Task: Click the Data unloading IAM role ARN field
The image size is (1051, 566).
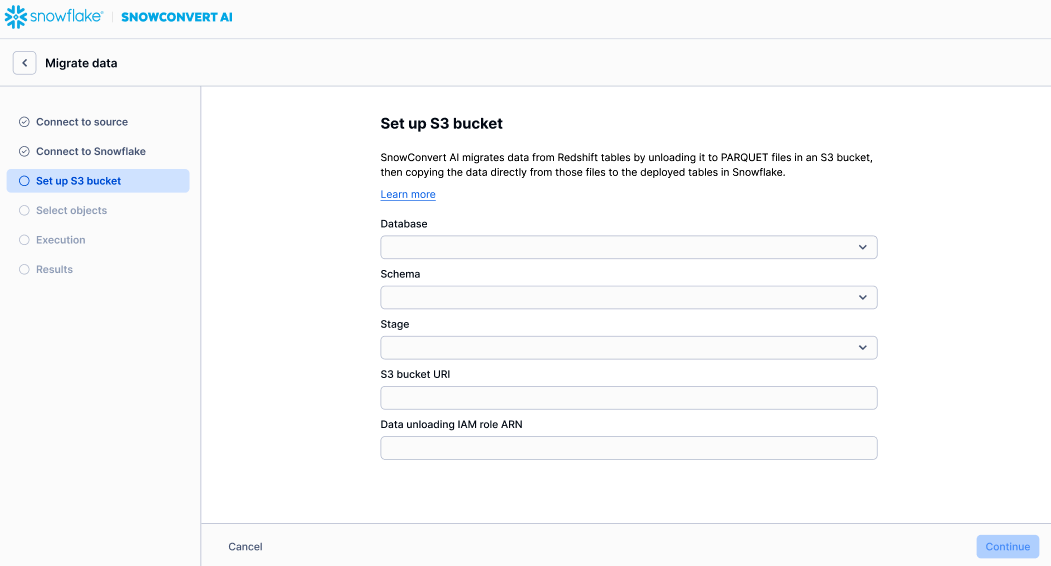Action: click(628, 448)
